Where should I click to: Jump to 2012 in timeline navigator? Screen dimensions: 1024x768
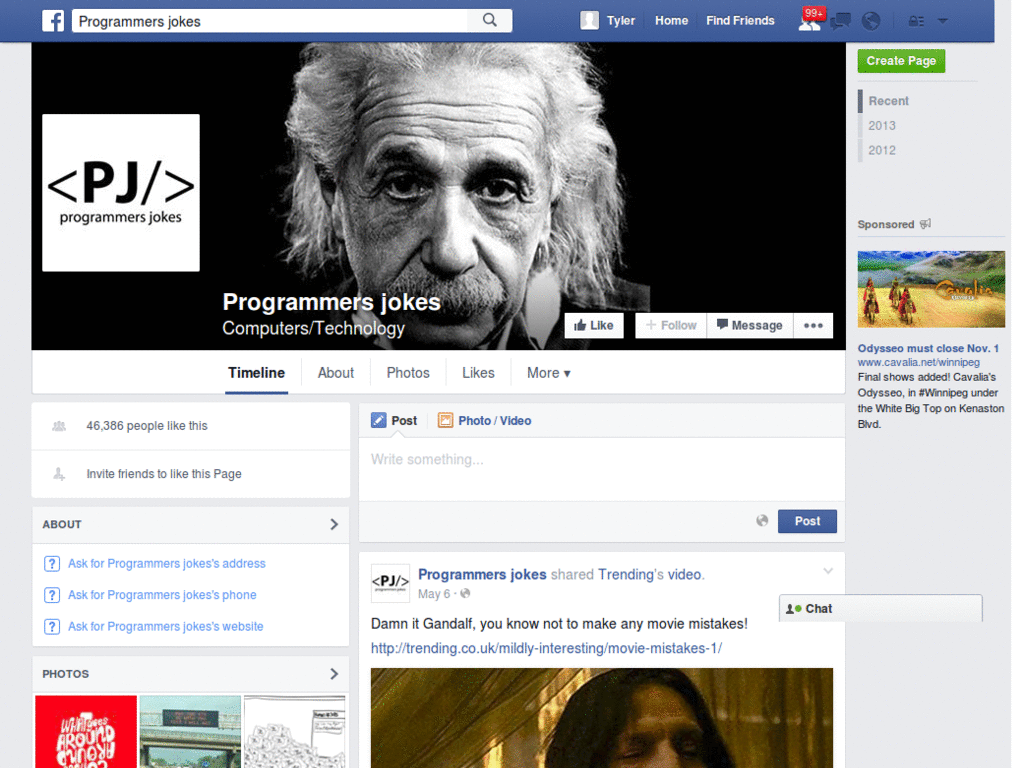coord(882,150)
